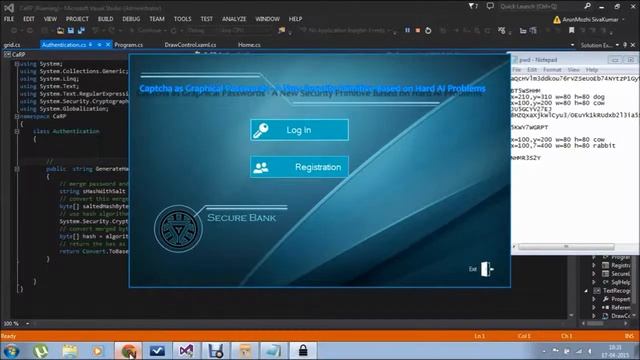Image resolution: width=640 pixels, height=360 pixels.
Task: Open the PROJECT menu
Action: point(77,19)
